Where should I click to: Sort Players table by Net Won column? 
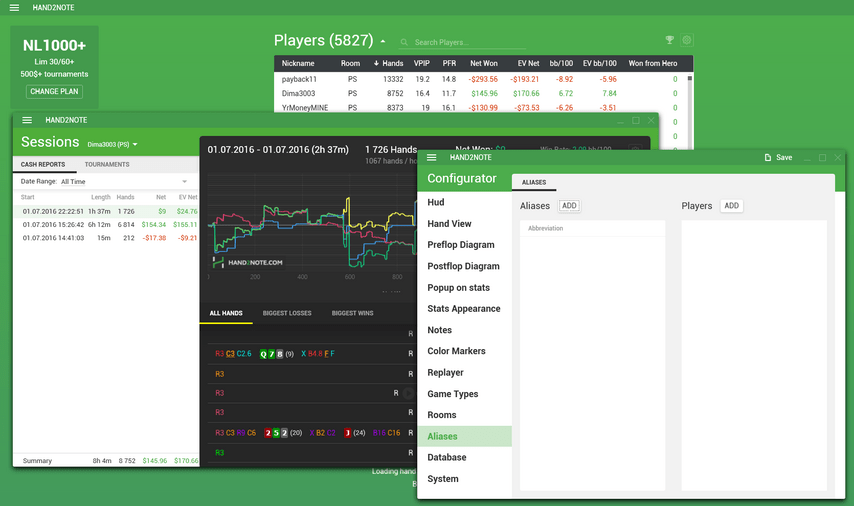(484, 63)
